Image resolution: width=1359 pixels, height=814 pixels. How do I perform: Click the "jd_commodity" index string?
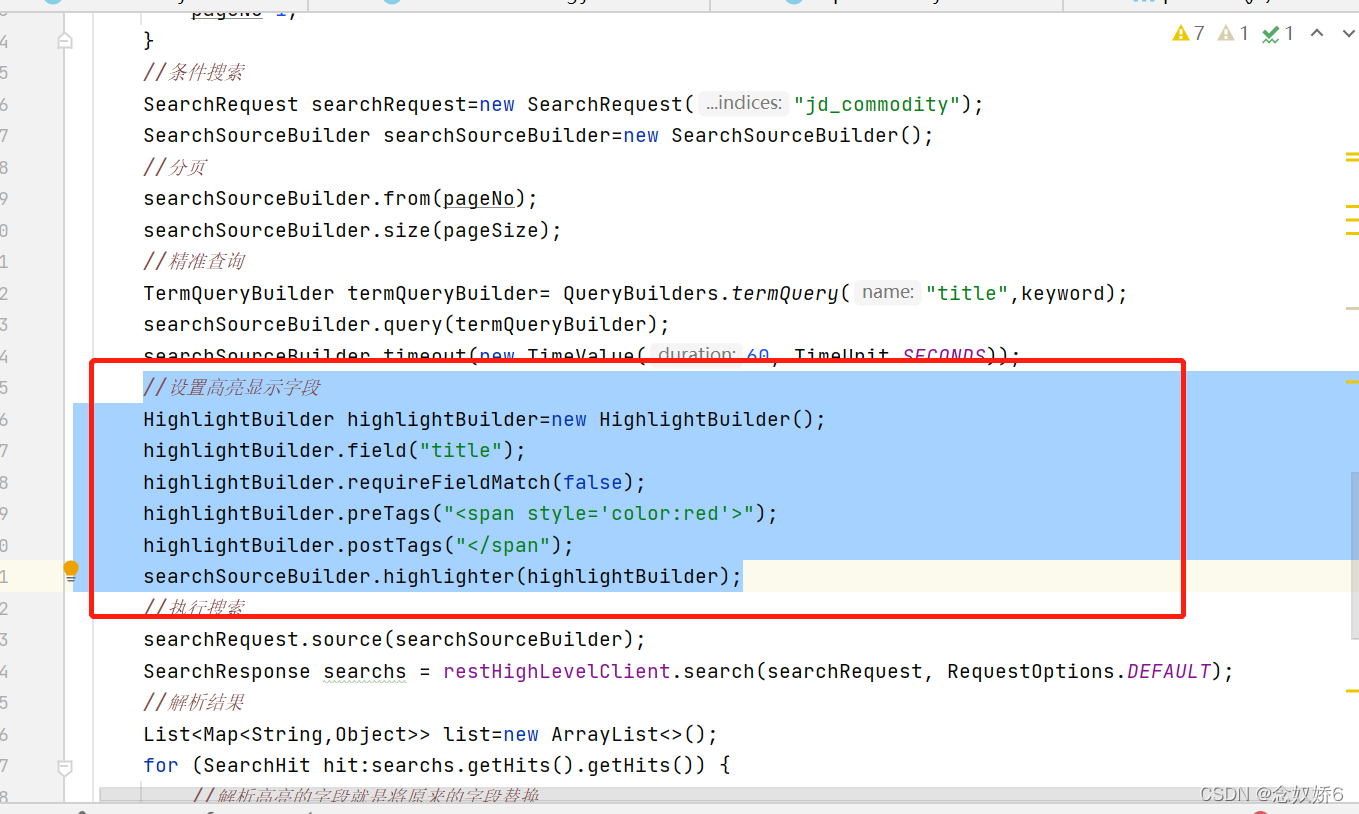(x=877, y=104)
